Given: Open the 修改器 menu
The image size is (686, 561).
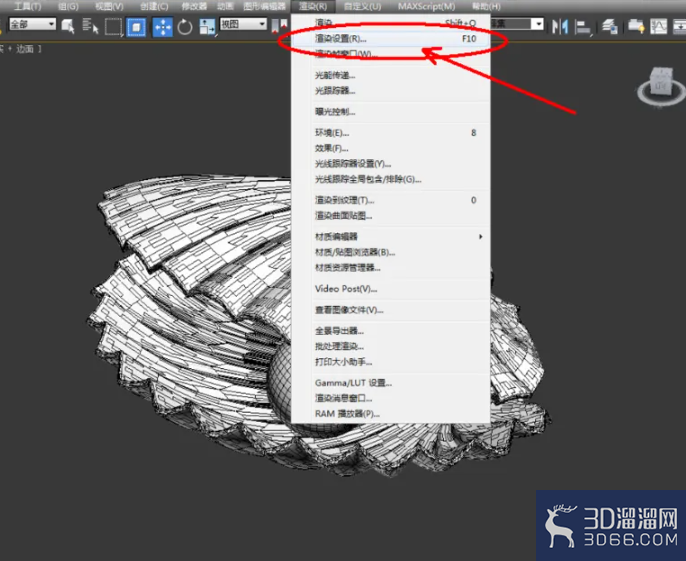Looking at the screenshot, I should coord(194,7).
